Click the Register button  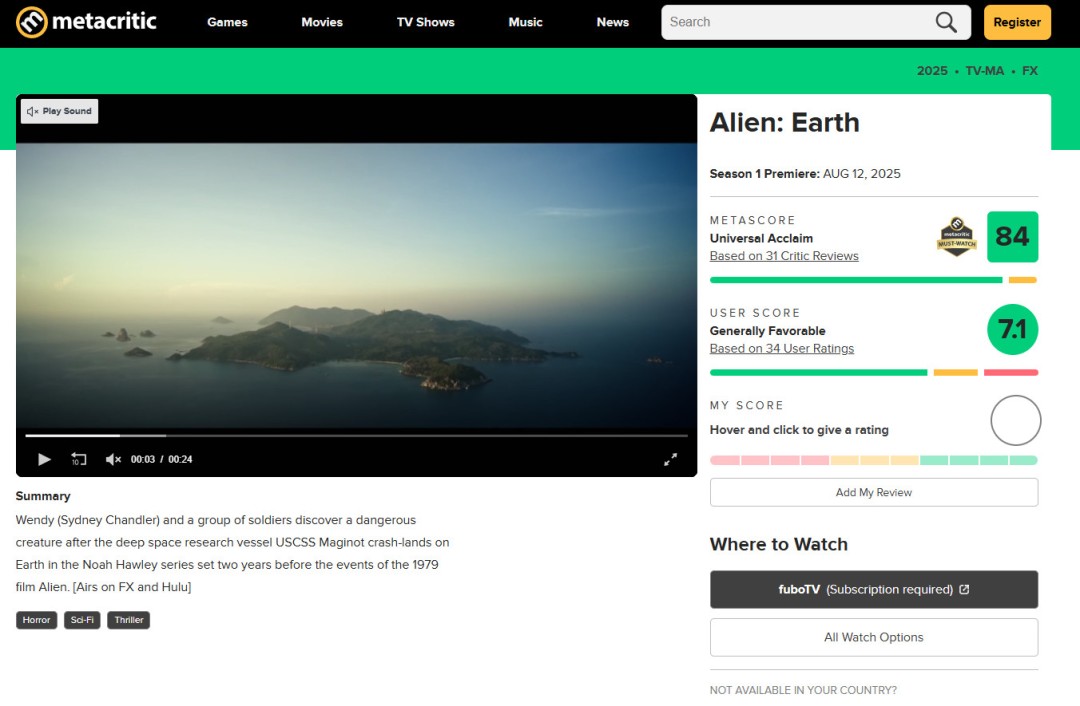[x=1017, y=22]
